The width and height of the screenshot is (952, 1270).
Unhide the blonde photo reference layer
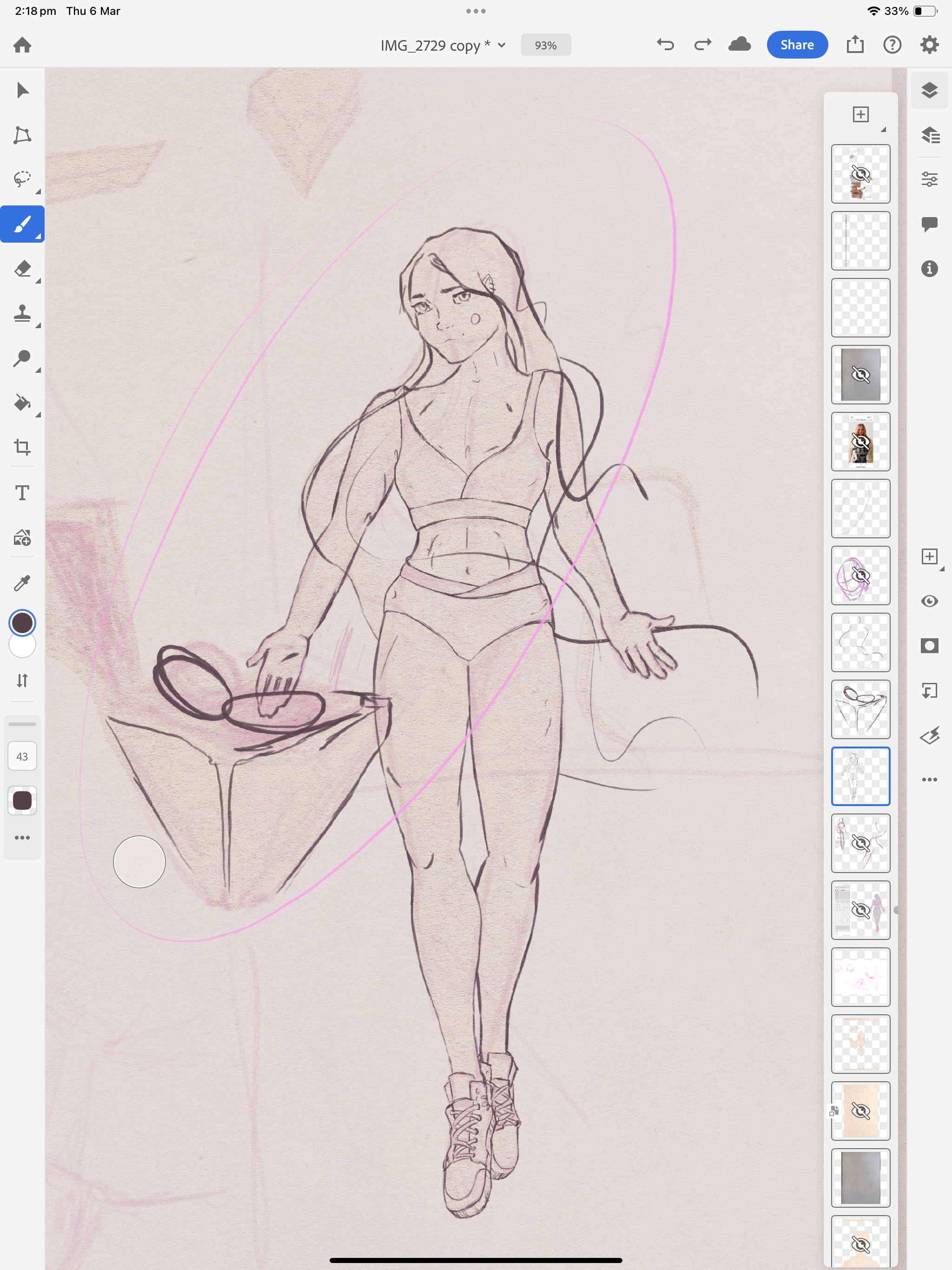click(860, 442)
